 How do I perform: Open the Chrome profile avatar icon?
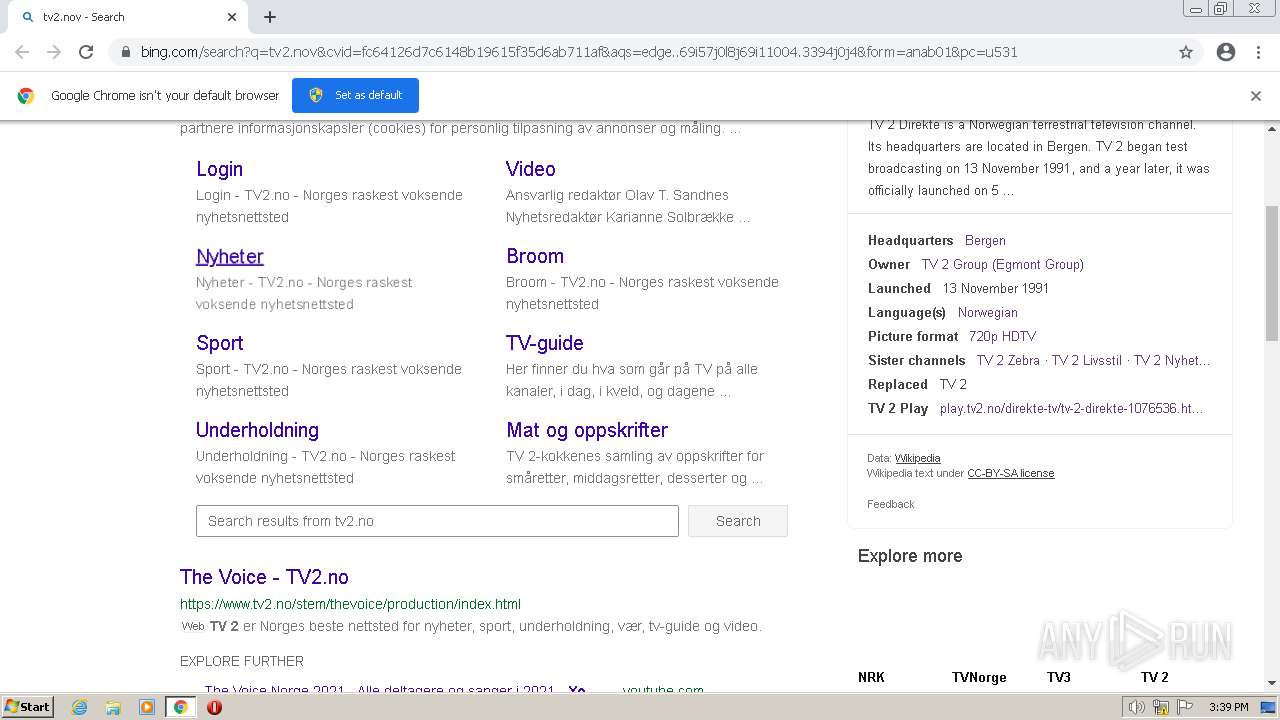pos(1226,52)
